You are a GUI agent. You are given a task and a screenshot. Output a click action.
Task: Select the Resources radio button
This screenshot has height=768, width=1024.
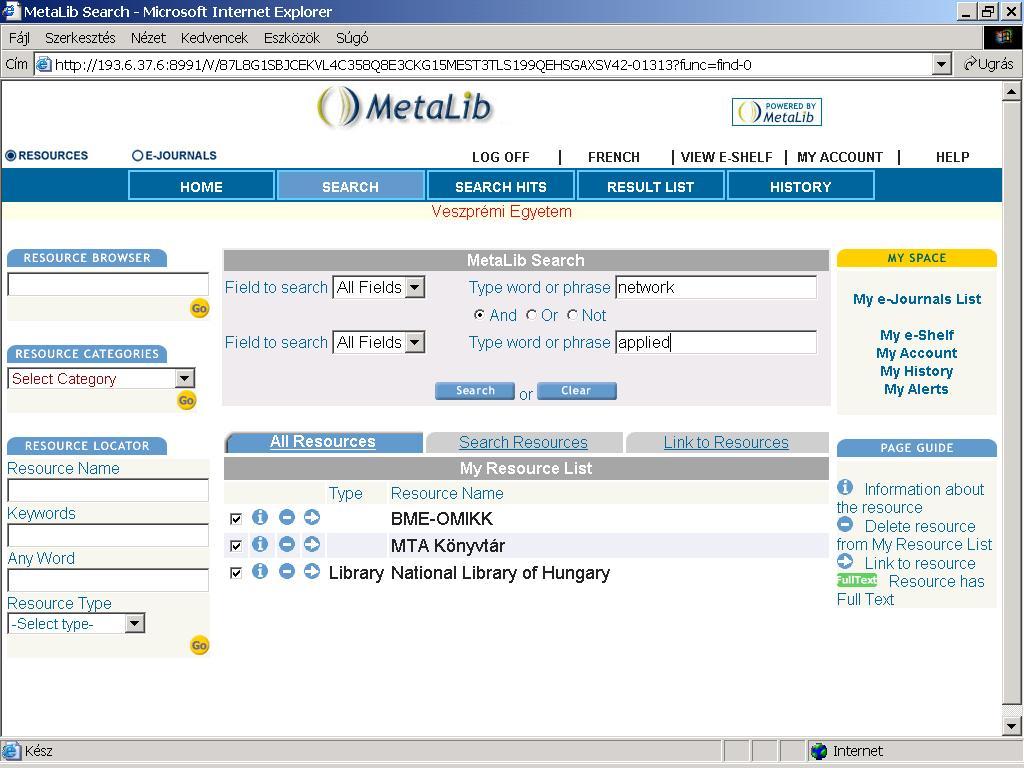pos(10,155)
